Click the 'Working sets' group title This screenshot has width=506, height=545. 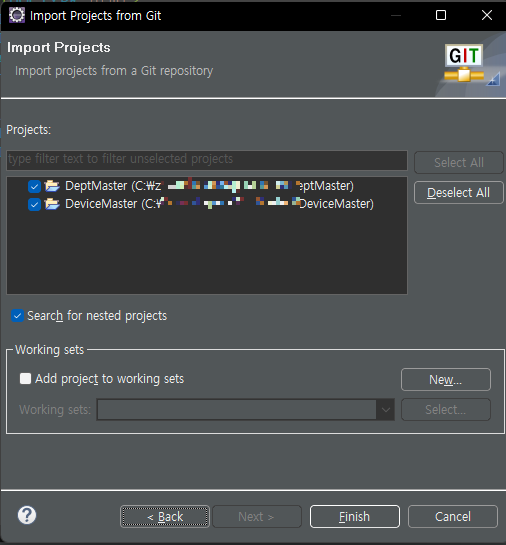(x=50, y=350)
